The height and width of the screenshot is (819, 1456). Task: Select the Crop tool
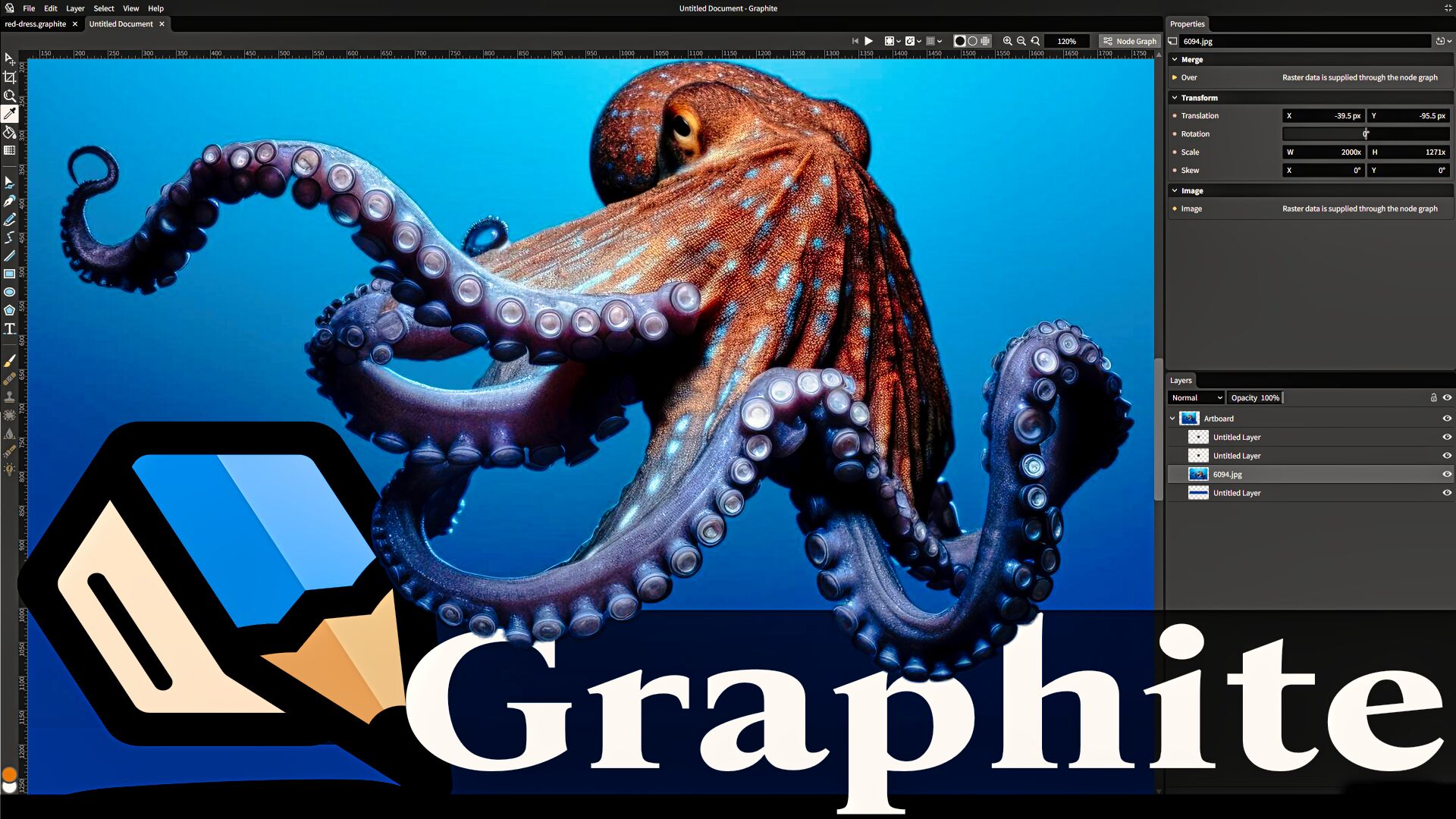tap(11, 77)
